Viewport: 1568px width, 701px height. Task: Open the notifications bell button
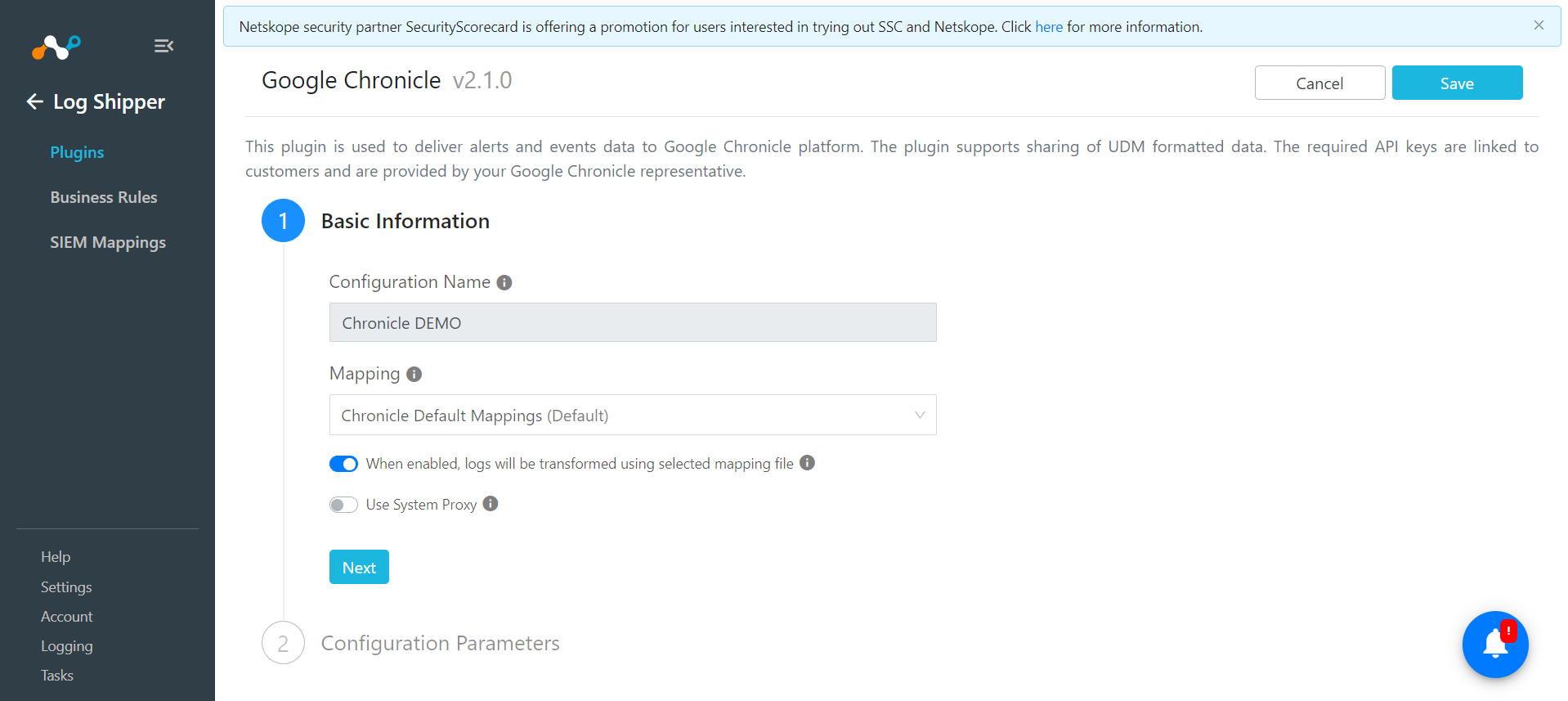coord(1495,645)
